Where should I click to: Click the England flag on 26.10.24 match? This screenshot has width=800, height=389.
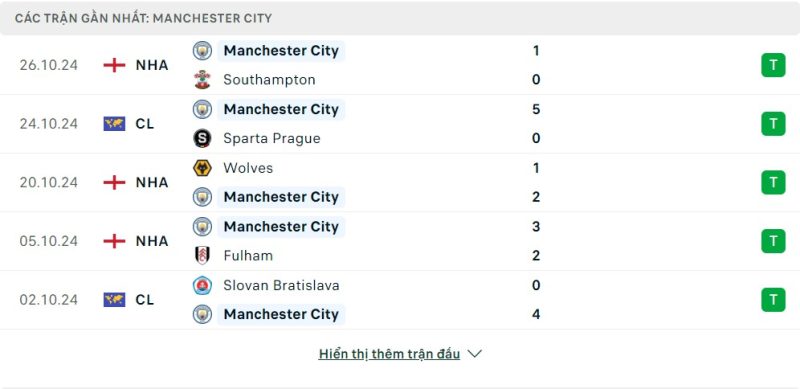[x=114, y=65]
